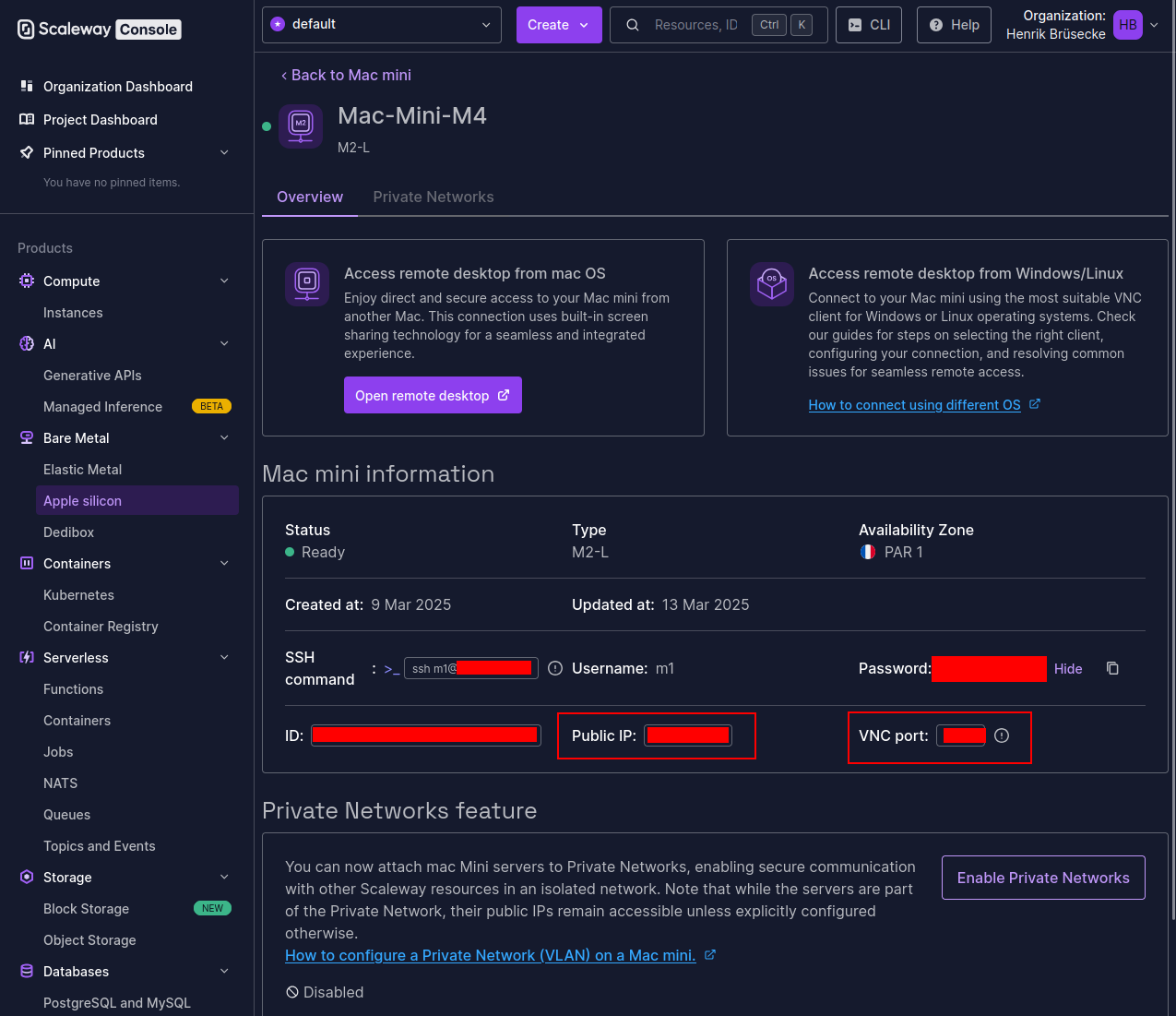Viewport: 1176px width, 1016px height.
Task: Click the AI category icon
Action: (27, 344)
